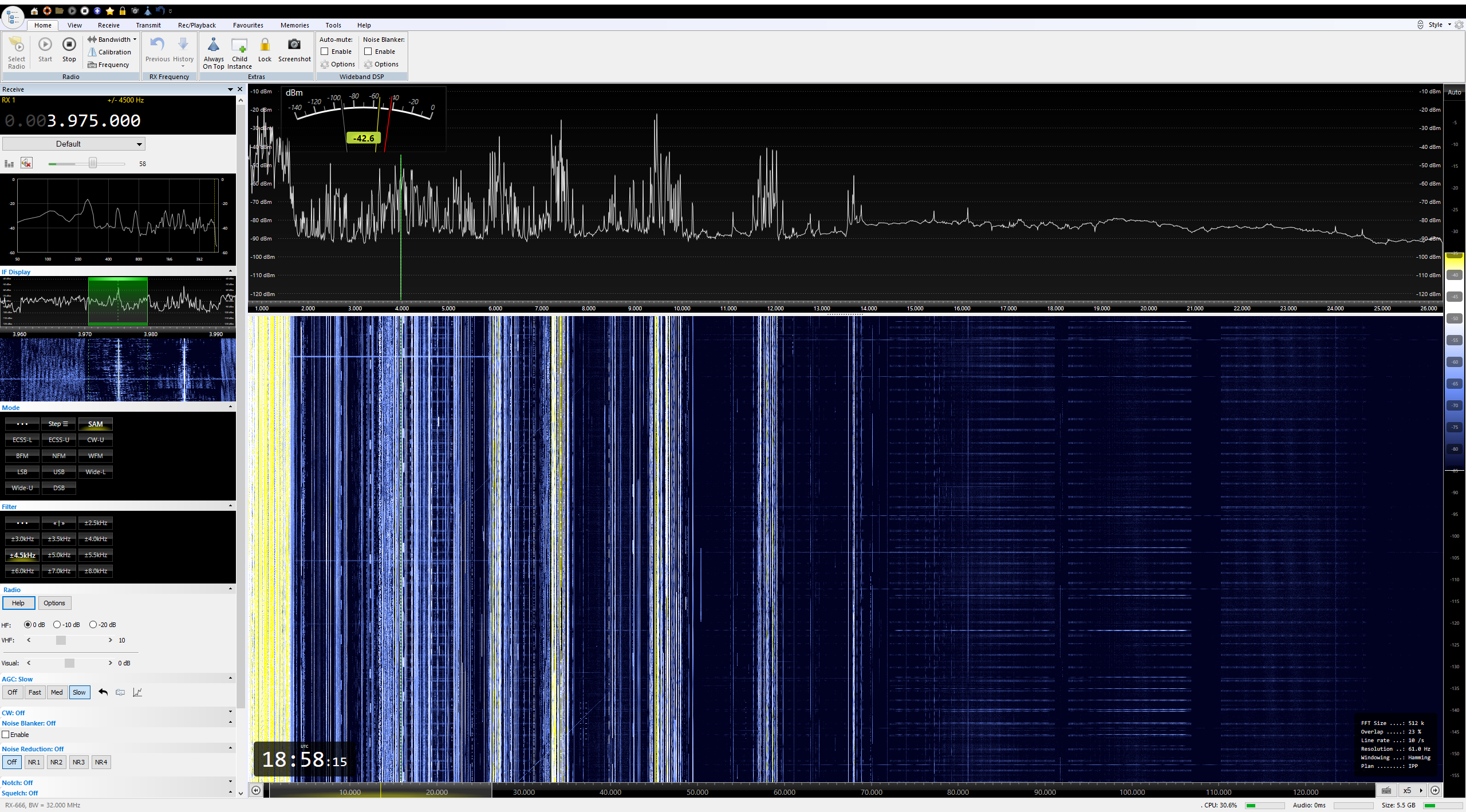This screenshot has width=1466, height=812.
Task: Enable the Wideband Noise Blanker checkbox
Action: (368, 52)
